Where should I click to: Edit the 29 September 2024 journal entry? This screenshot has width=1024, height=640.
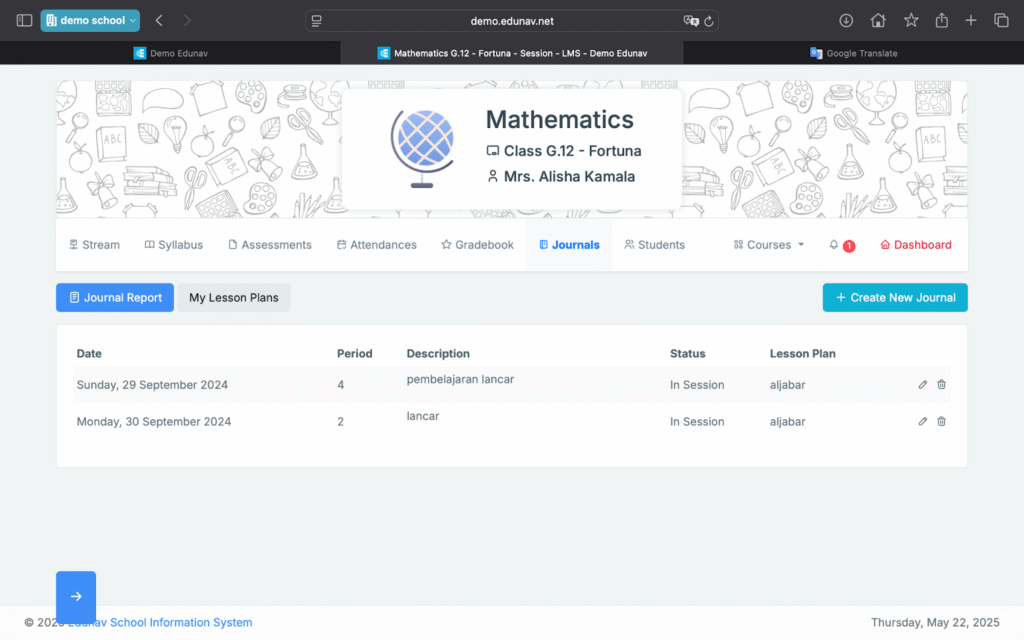click(x=923, y=385)
